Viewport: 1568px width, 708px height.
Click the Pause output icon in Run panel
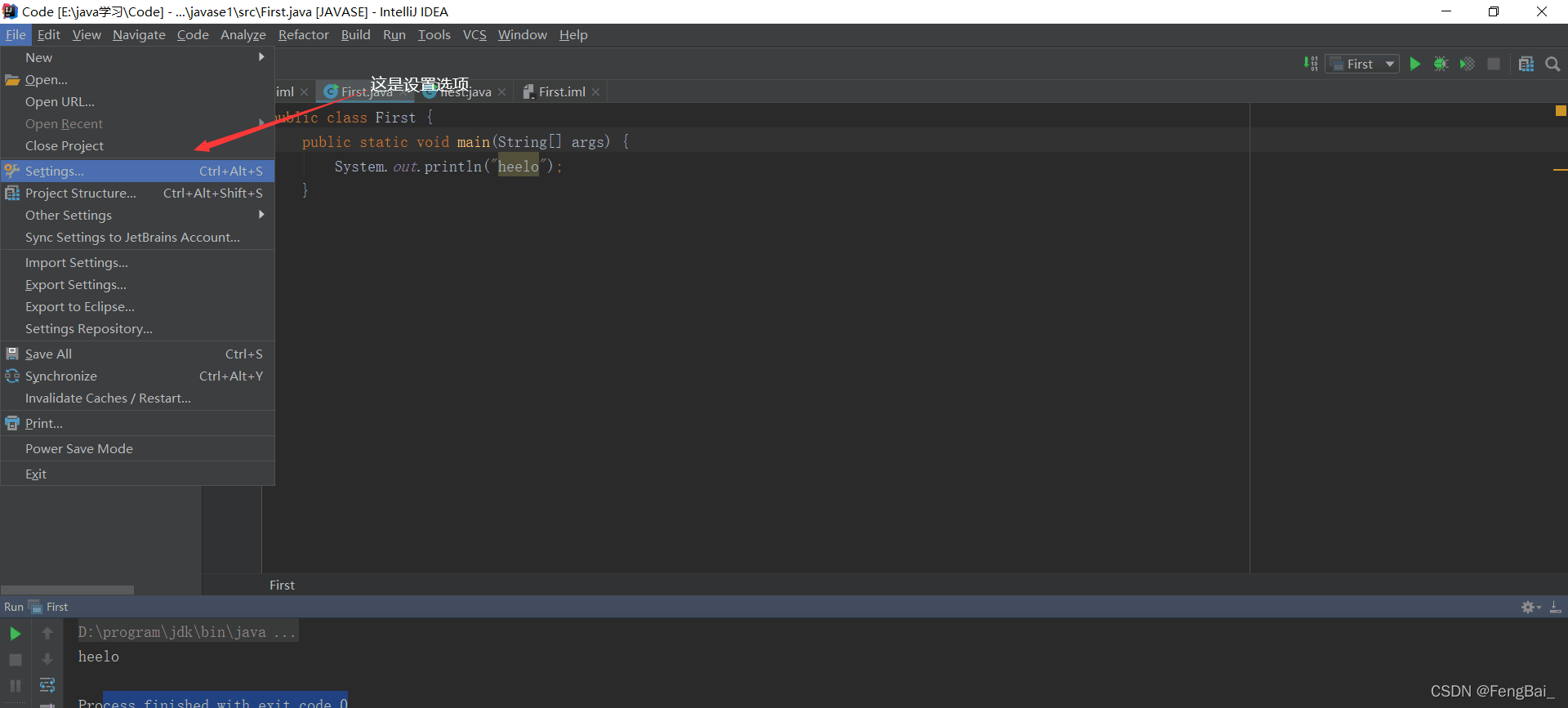tap(15, 685)
